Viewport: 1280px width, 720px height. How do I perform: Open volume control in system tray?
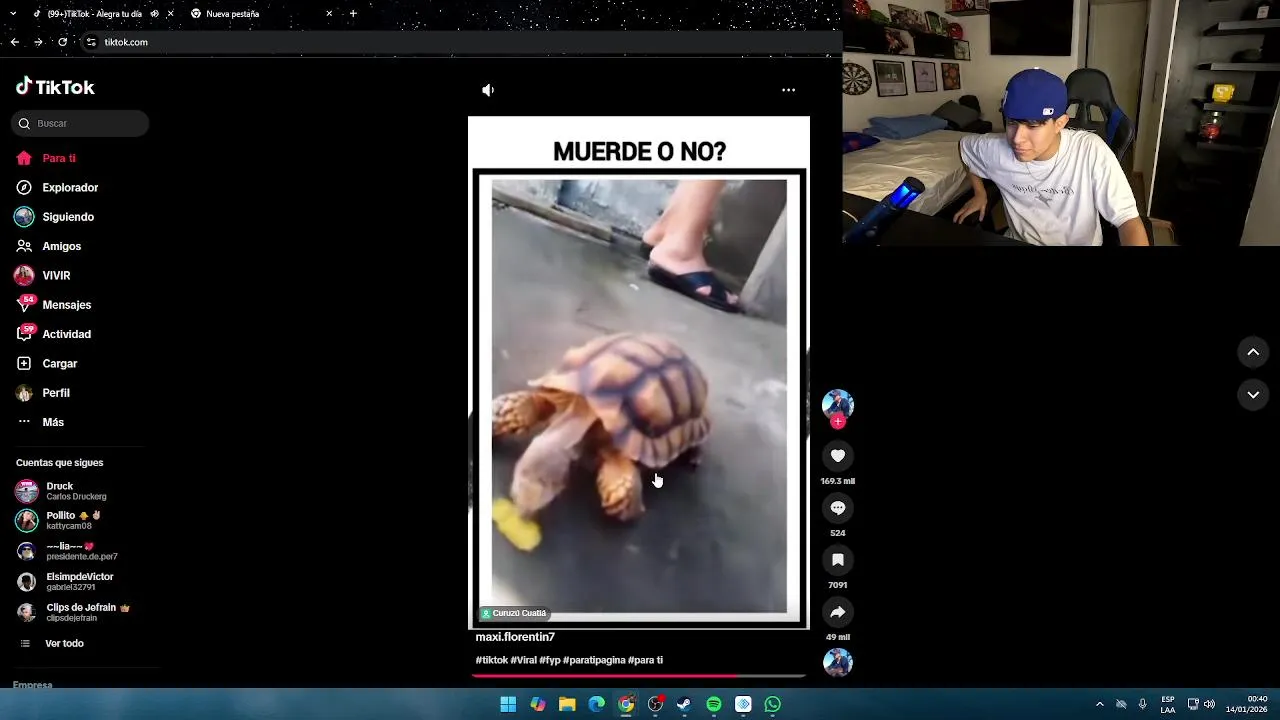pos(1209,704)
